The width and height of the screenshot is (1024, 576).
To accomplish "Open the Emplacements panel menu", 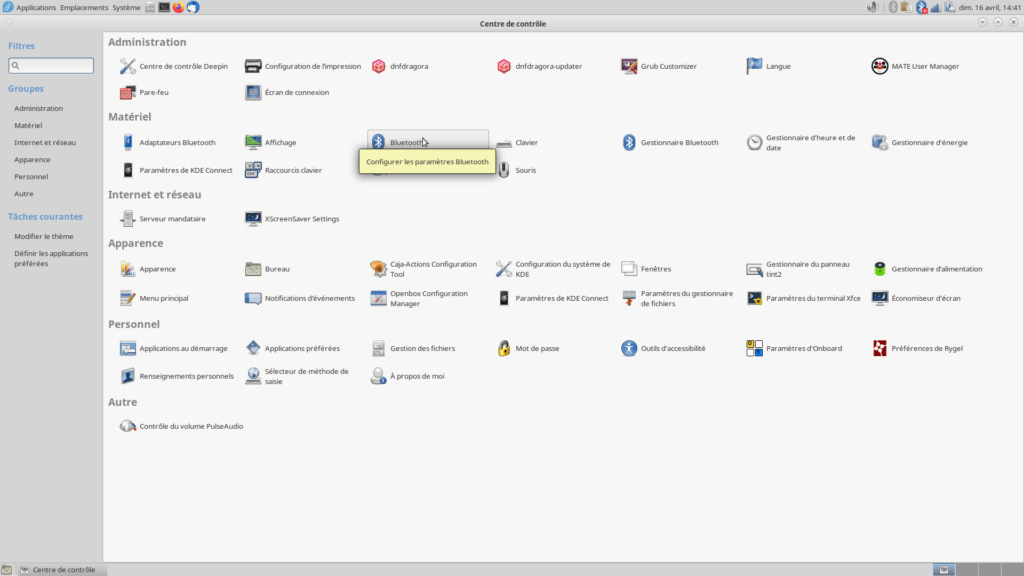I will 84,7.
